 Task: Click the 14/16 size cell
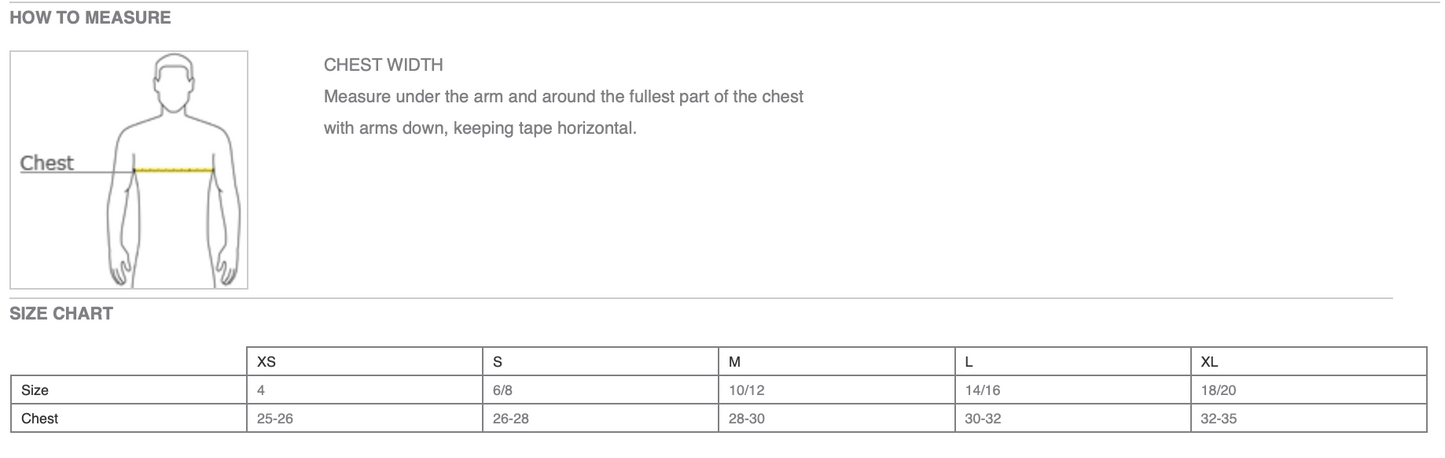pos(983,390)
